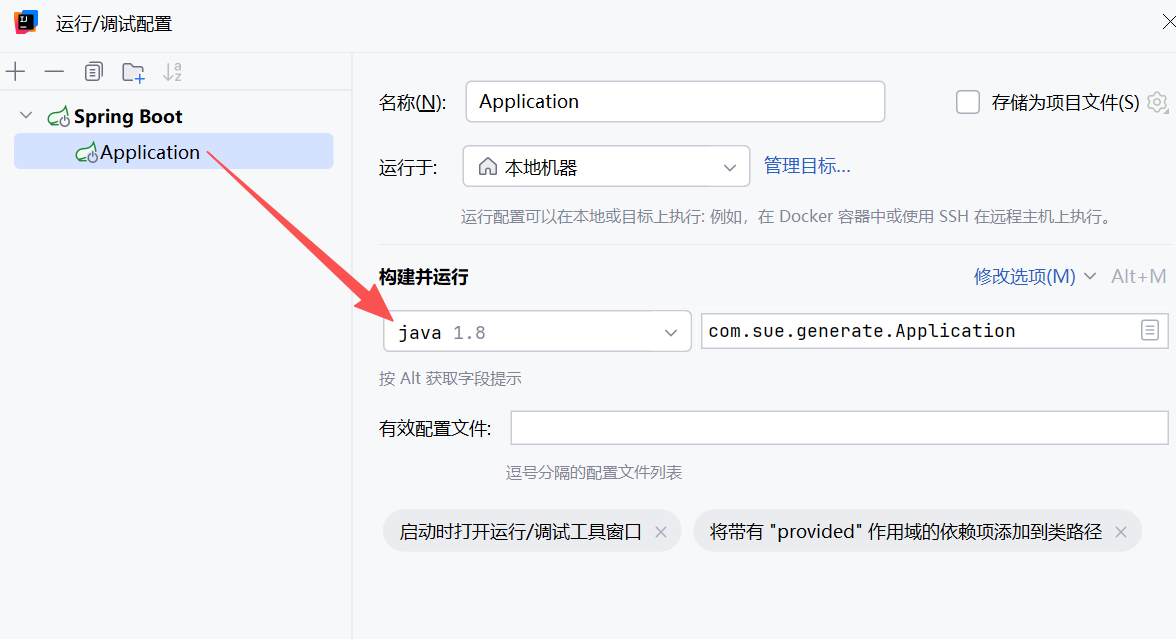The height and width of the screenshot is (639, 1176).
Task: Click the Alt+M shortcut hint
Action: pos(1138,276)
